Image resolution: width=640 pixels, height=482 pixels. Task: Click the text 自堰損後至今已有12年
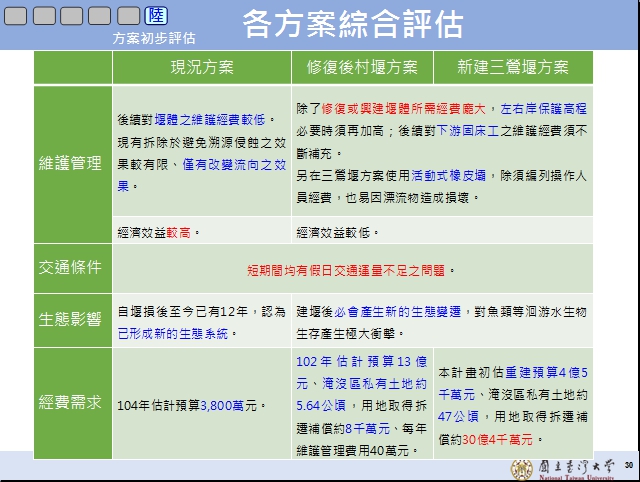(183, 312)
